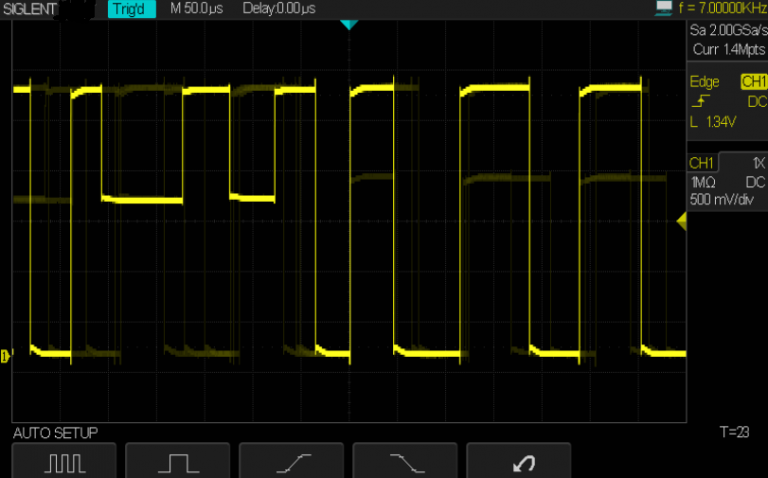Click the CH1 ground level marker at left edge
The width and height of the screenshot is (768, 478).
pyautogui.click(x=5, y=355)
